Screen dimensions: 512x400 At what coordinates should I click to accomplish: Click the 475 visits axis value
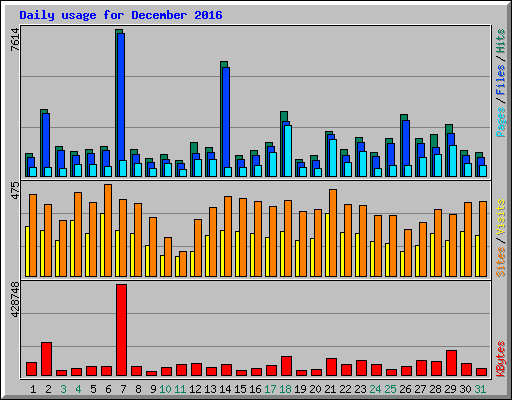[x=15, y=190]
